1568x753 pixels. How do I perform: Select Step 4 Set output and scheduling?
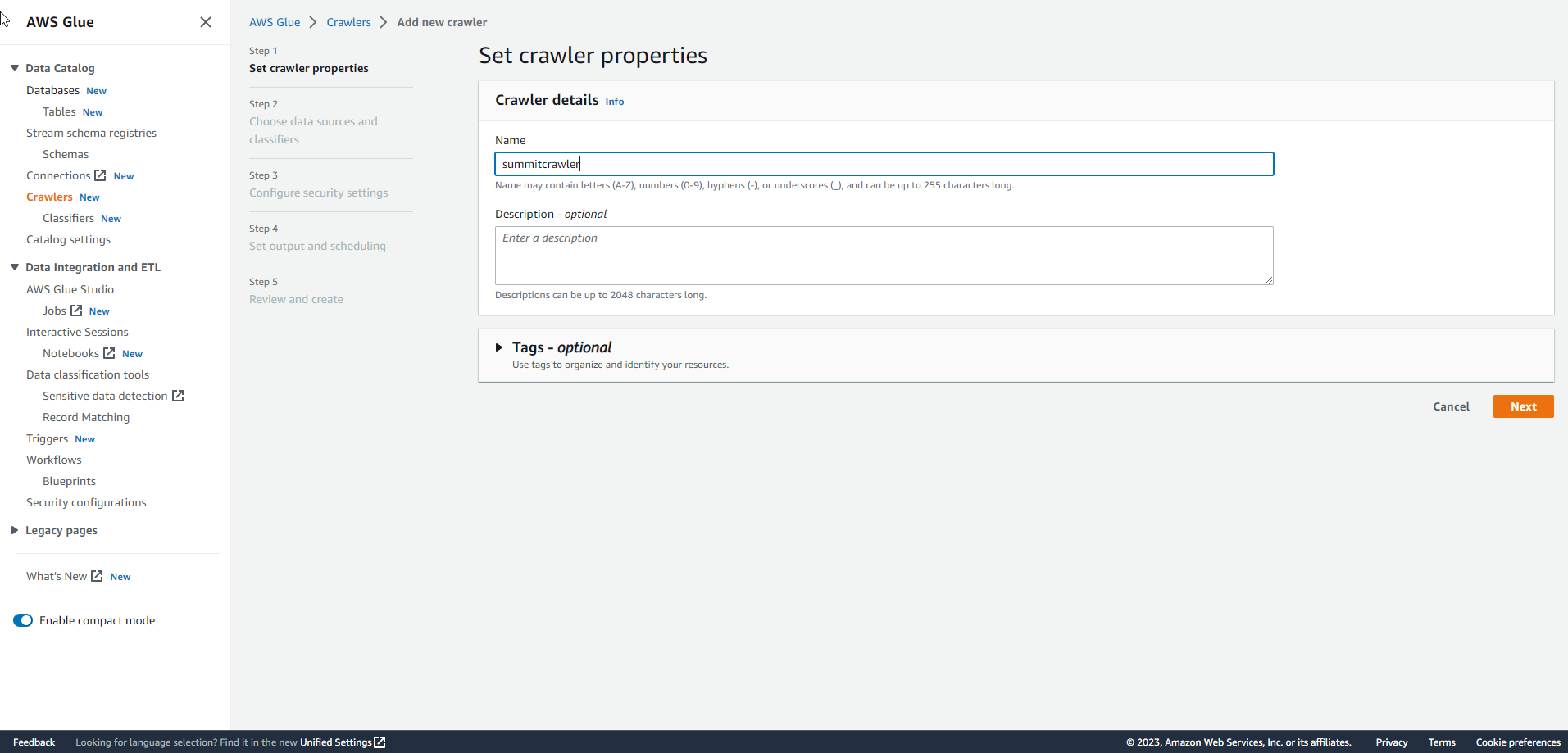click(317, 246)
